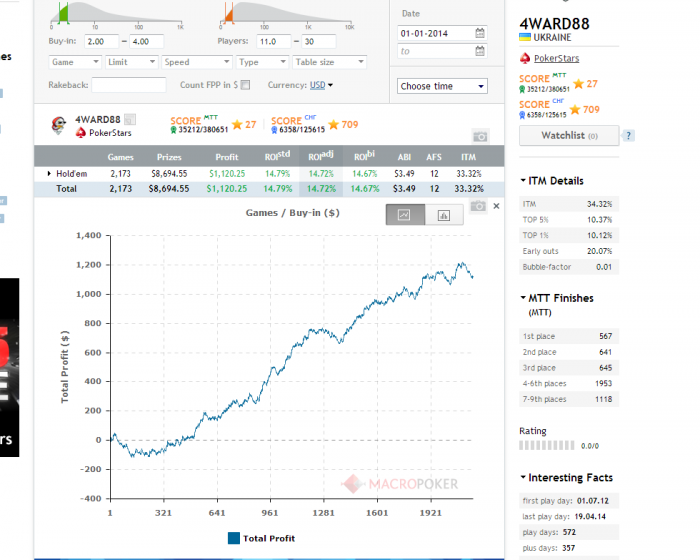Viewport: 700px width, 560px height.
Task: Switch to bar chart view
Action: point(444,215)
